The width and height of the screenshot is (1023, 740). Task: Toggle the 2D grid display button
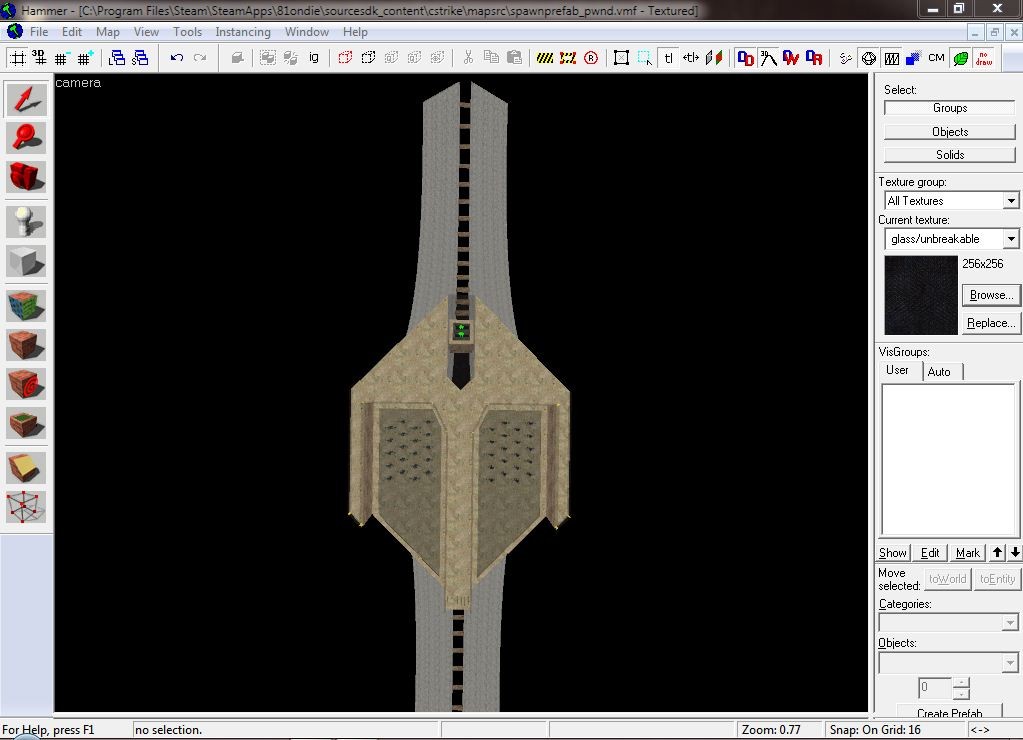[x=18, y=58]
